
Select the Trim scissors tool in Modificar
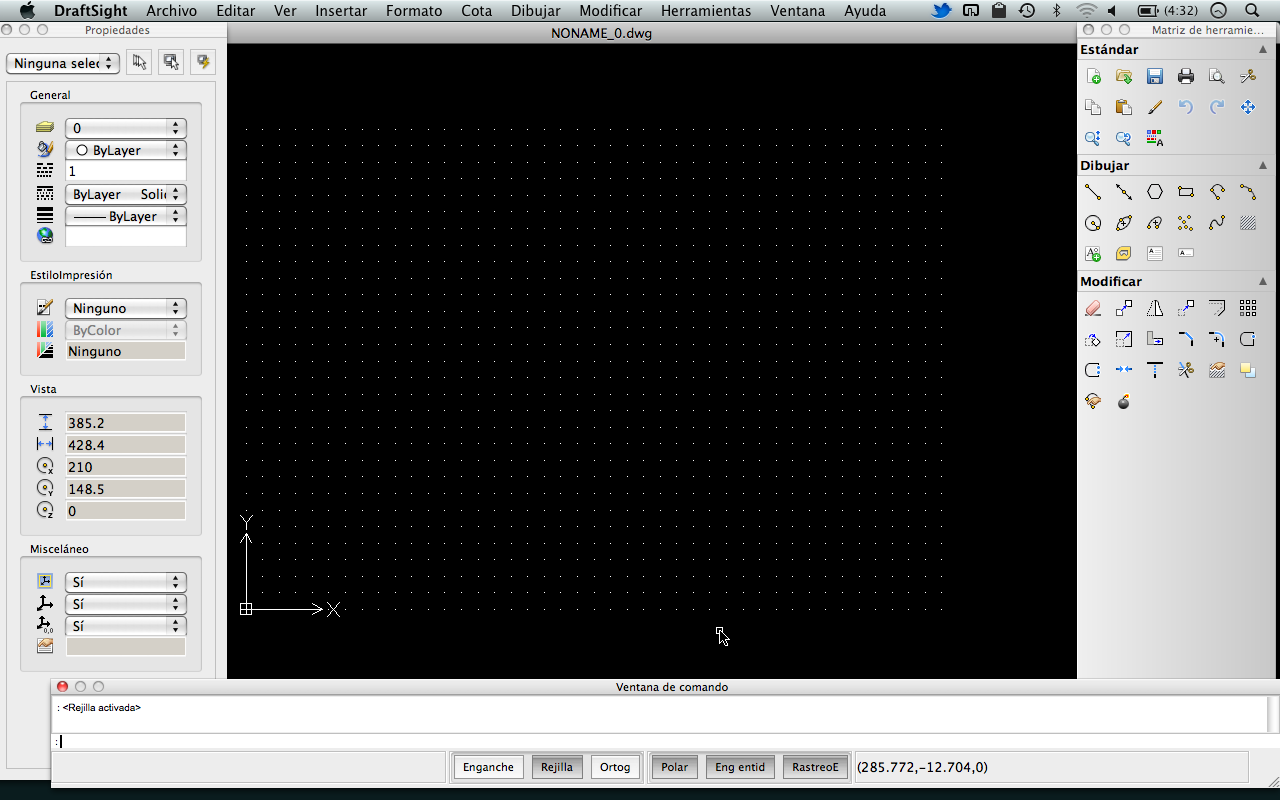point(1186,370)
